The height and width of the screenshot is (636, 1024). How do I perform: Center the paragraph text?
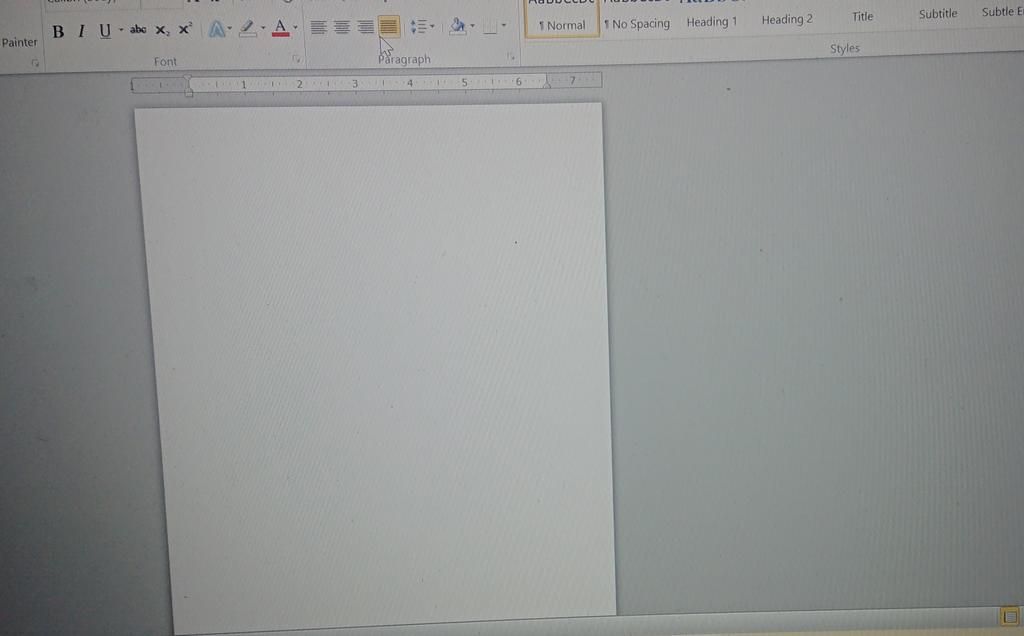[x=342, y=27]
